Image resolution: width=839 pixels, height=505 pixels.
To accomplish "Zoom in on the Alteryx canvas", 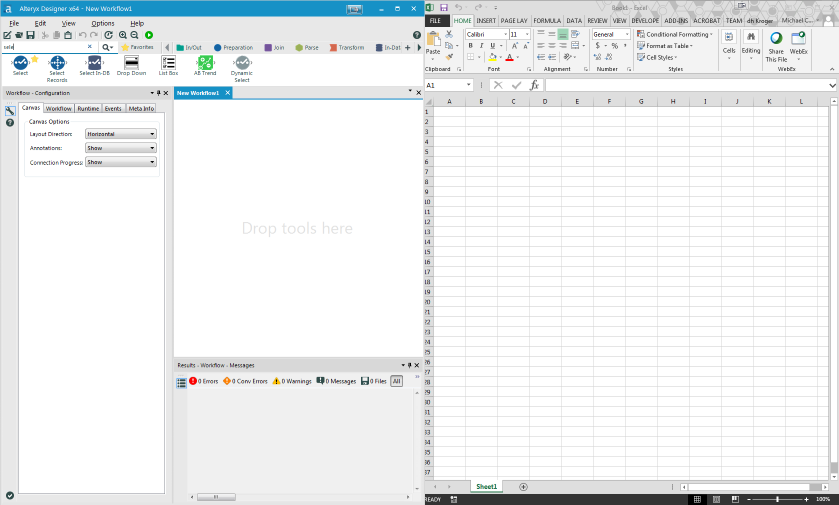I will [x=123, y=35].
